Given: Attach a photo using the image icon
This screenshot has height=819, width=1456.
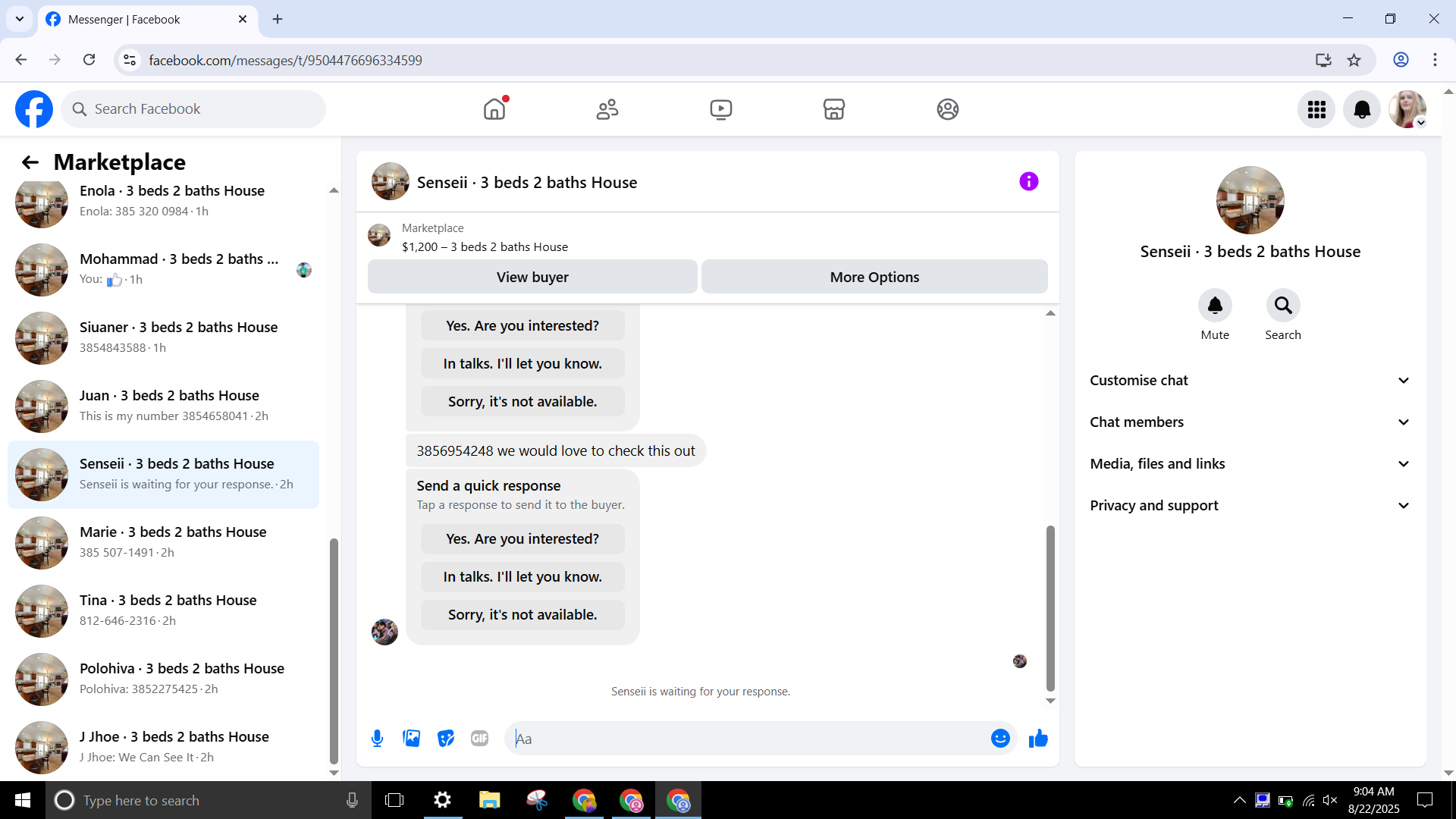Looking at the screenshot, I should pyautogui.click(x=411, y=739).
